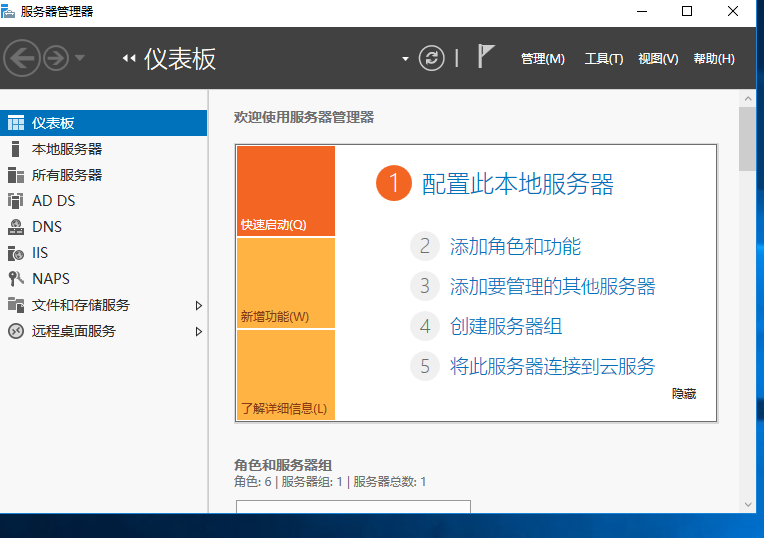Open dropdown arrow left of refresh
Viewport: 764px width, 538px height.
405,59
